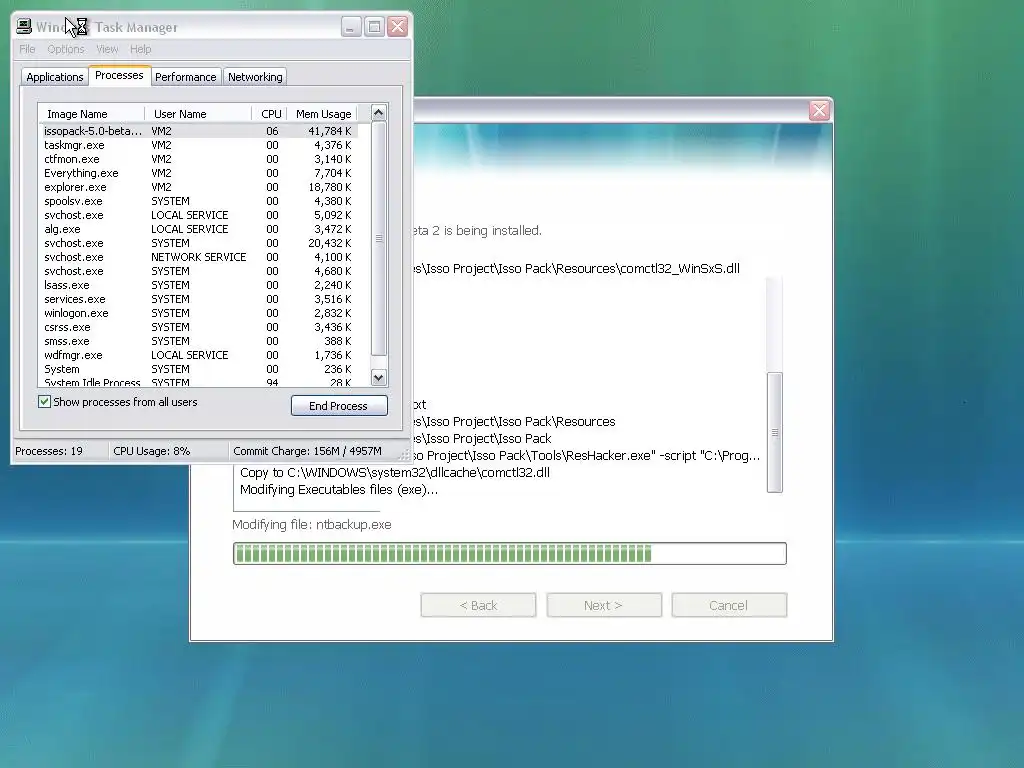
Task: Close the Isso Pack installer window
Action: click(819, 110)
